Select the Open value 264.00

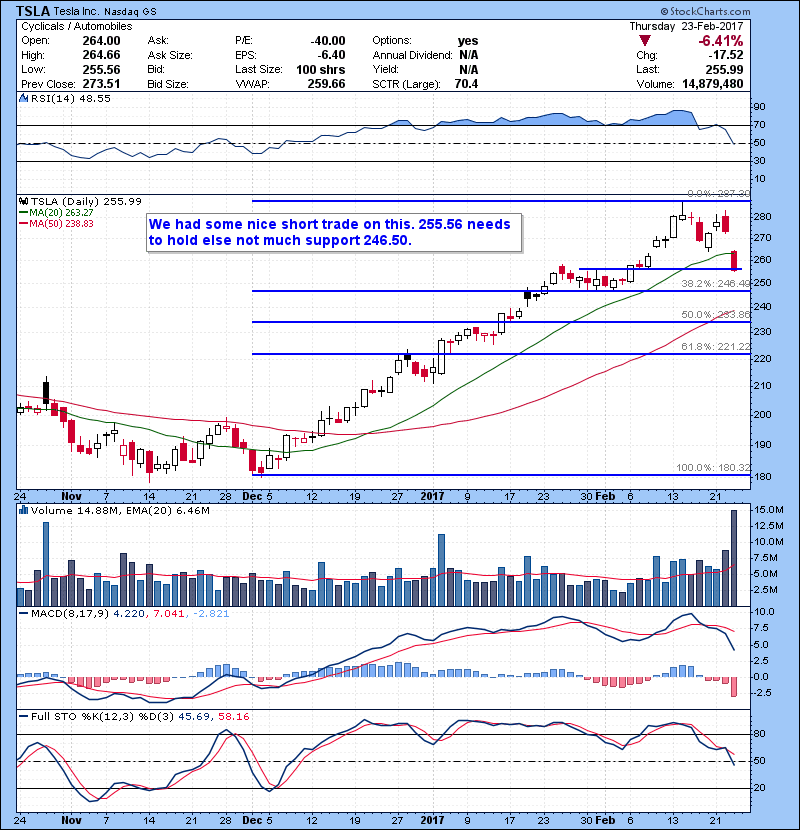tap(101, 41)
